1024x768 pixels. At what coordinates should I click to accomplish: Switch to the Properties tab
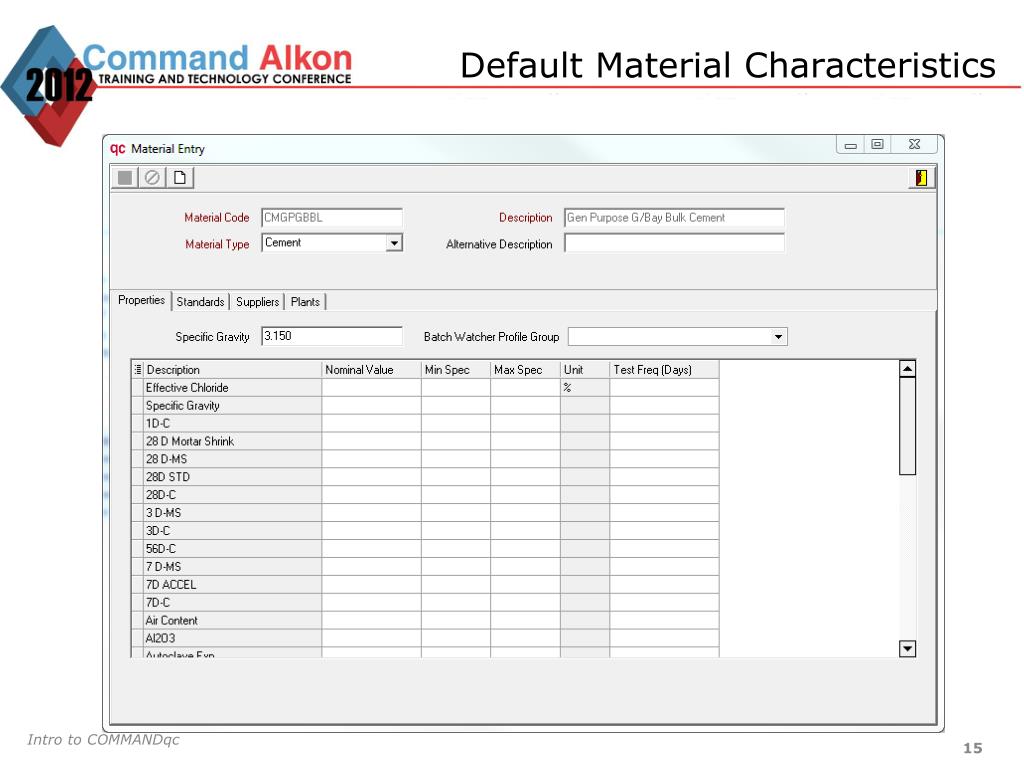click(x=141, y=300)
